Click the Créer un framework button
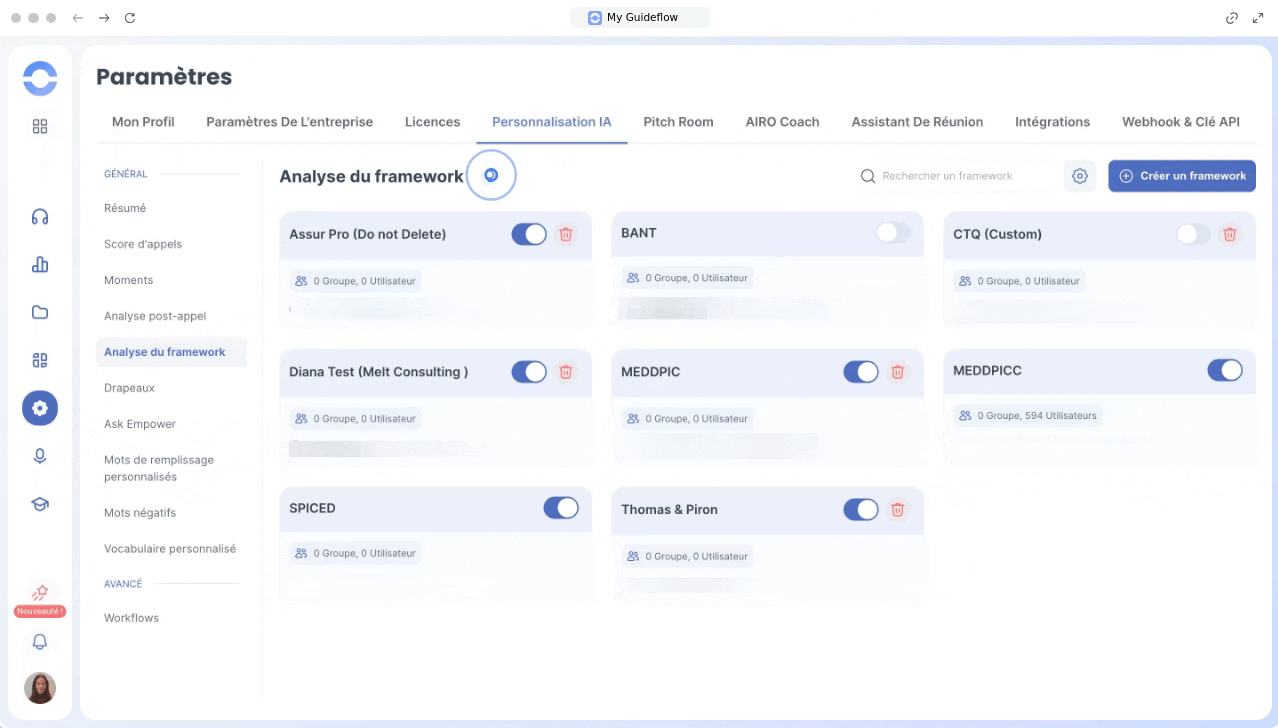 pos(1182,176)
